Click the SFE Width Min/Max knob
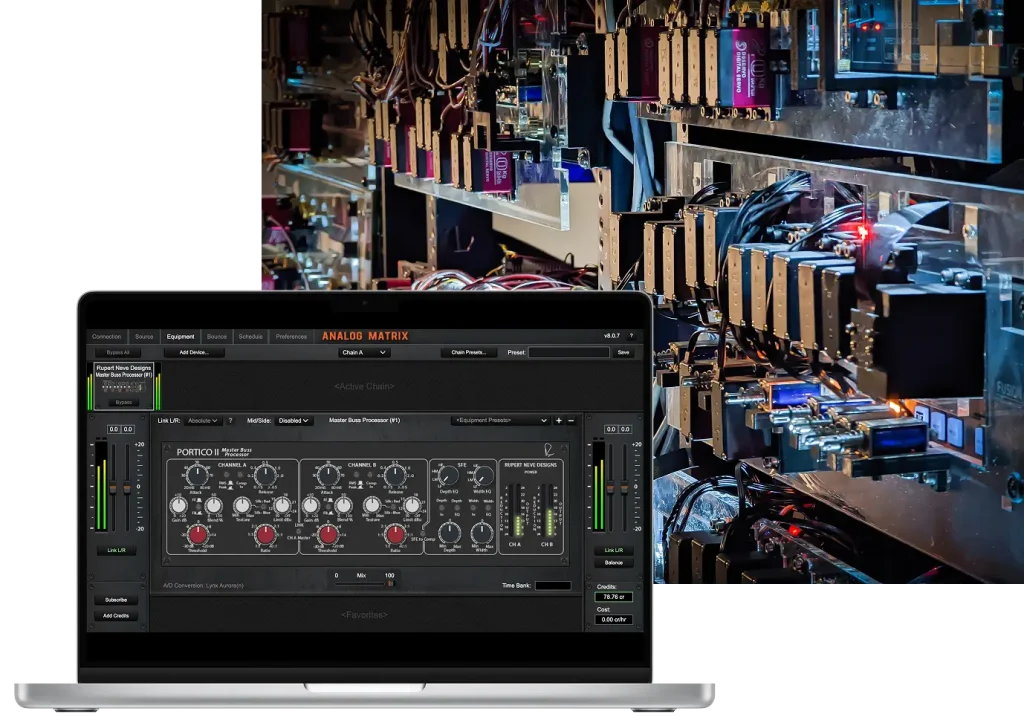The image size is (1024, 717). click(482, 533)
